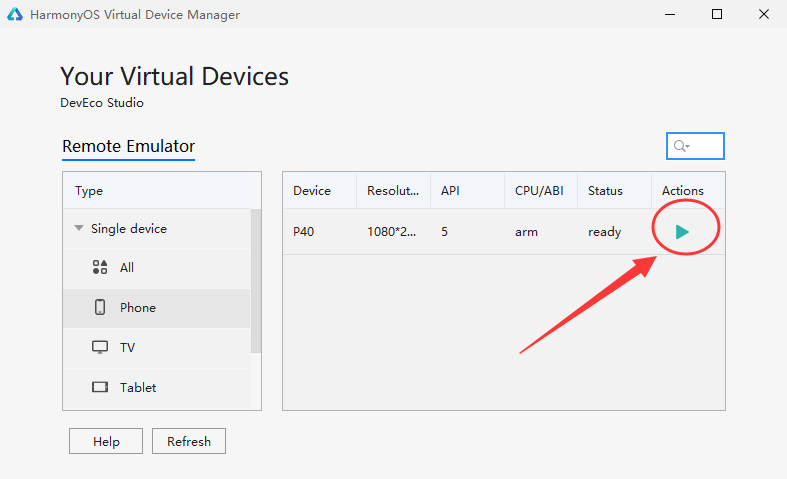Collapse the Single device tree node
787x479 pixels.
click(79, 228)
